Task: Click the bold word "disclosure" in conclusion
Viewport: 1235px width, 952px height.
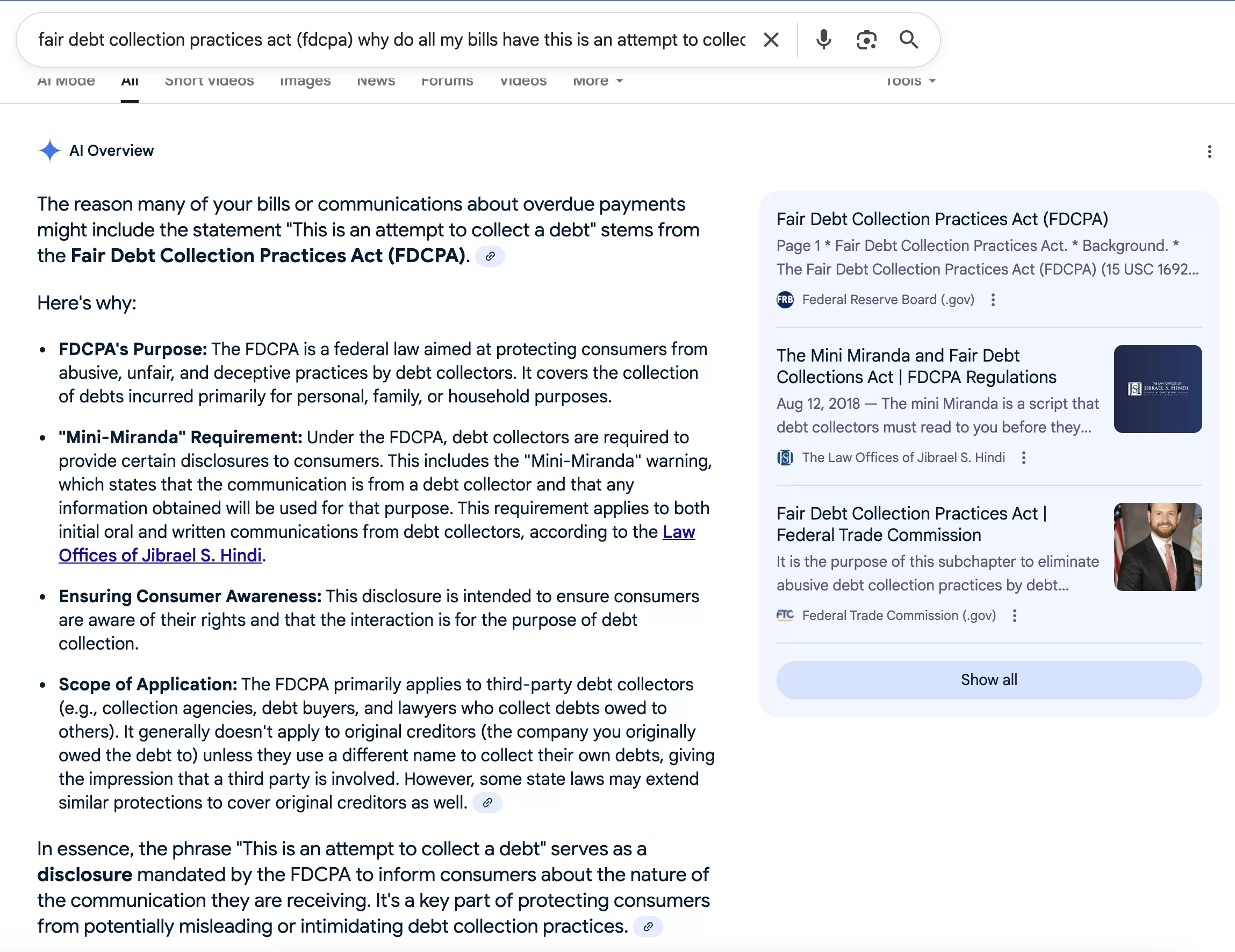Action: (85, 875)
